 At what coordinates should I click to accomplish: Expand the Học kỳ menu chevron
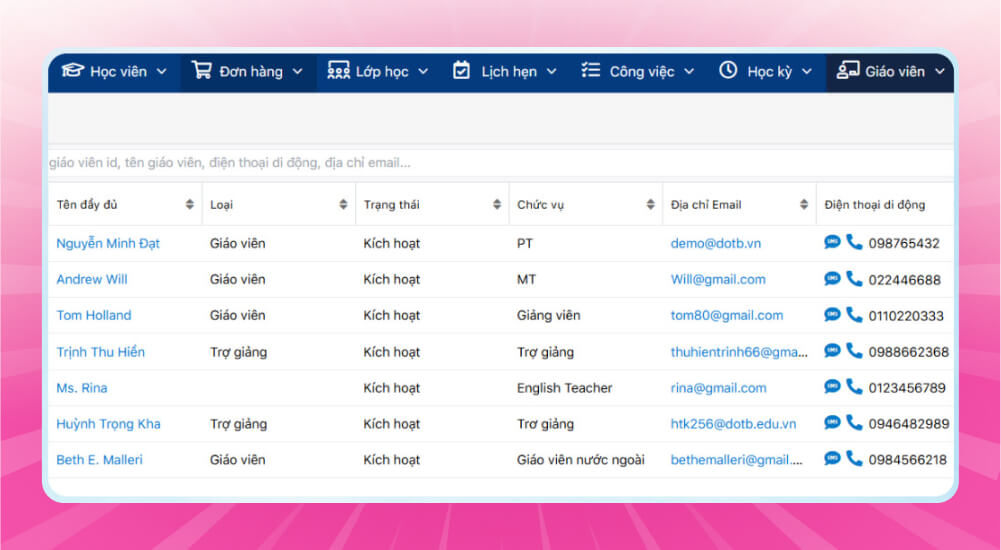807,71
